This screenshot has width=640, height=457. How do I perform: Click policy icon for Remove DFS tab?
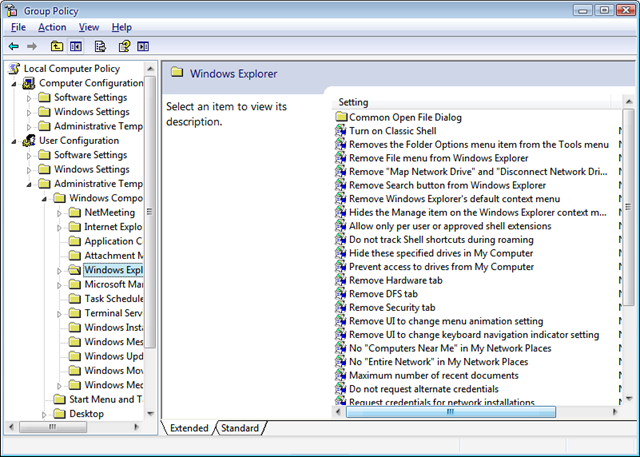[x=340, y=294]
